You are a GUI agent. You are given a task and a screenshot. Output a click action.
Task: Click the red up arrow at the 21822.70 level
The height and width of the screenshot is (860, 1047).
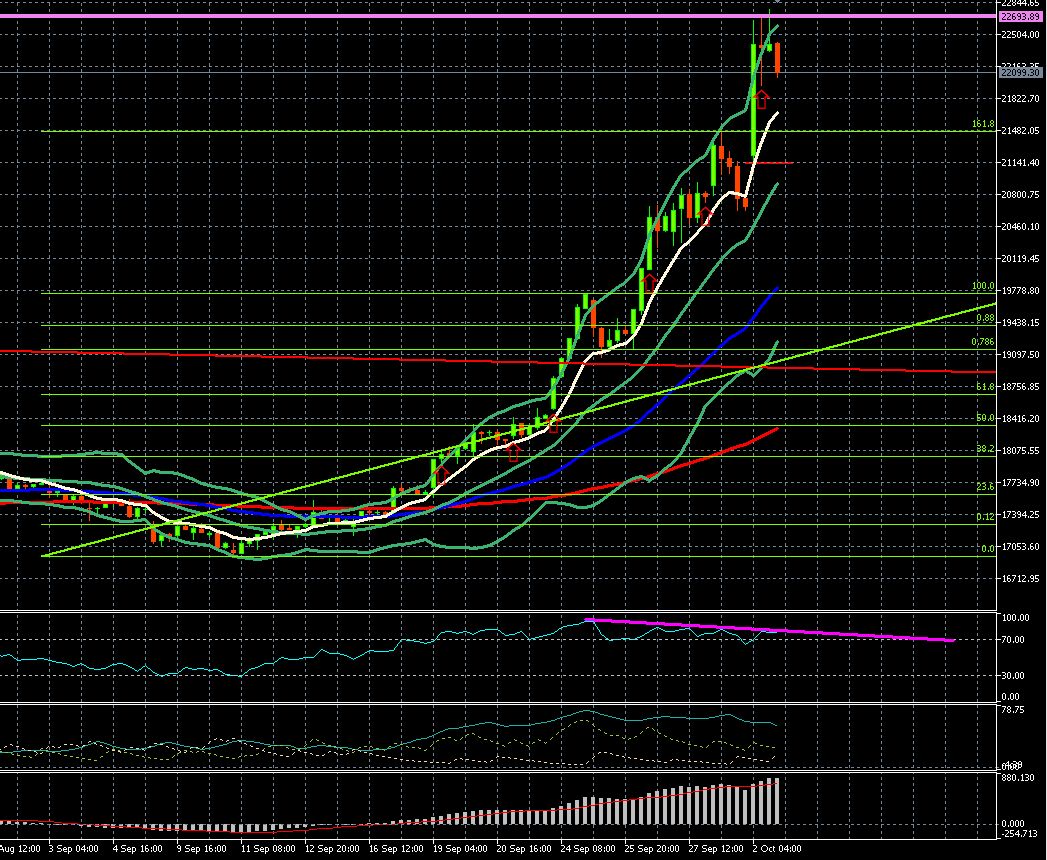[x=761, y=99]
